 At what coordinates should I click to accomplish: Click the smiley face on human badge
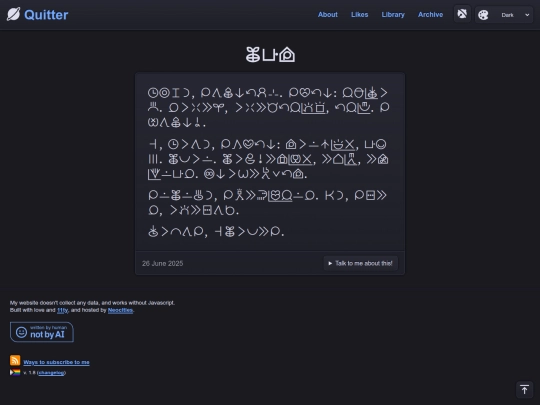point(21,332)
